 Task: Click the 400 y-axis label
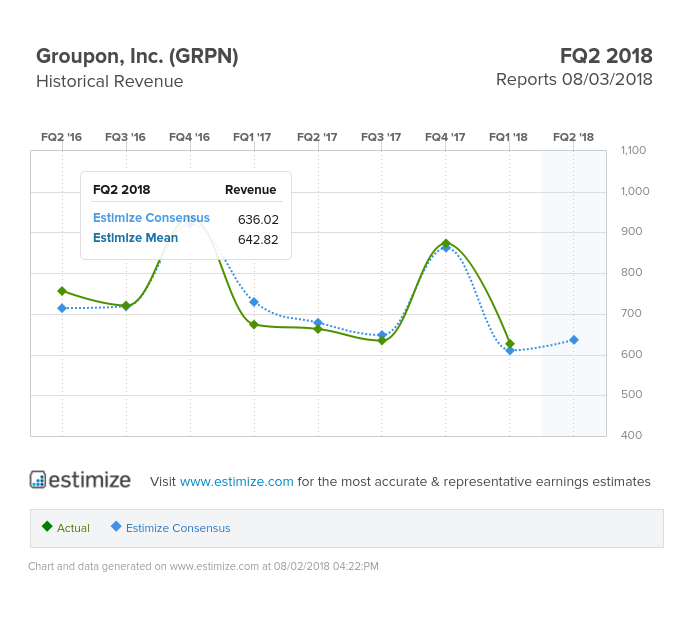pyautogui.click(x=631, y=435)
